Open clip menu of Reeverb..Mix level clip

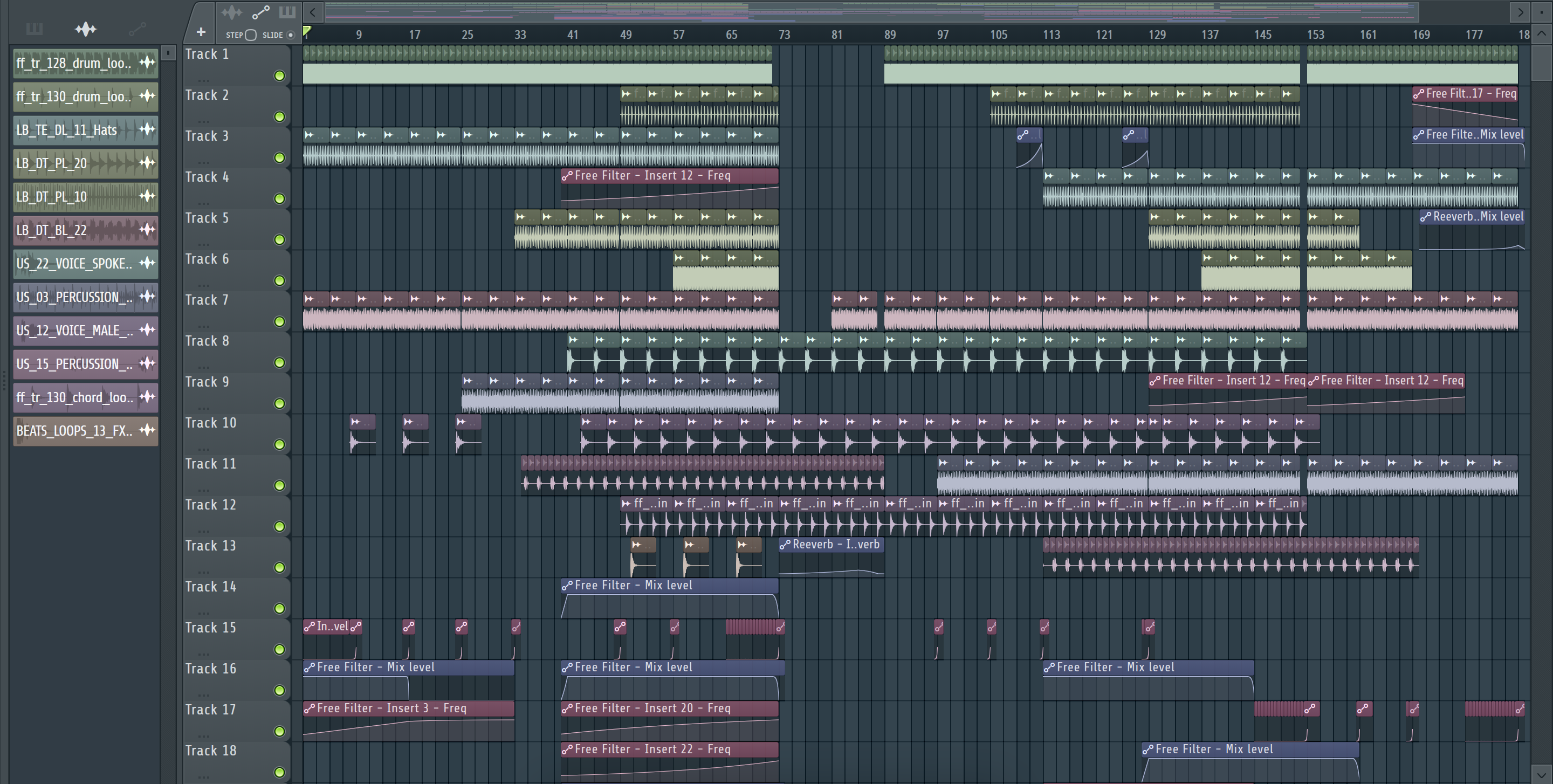pyautogui.click(x=1426, y=217)
